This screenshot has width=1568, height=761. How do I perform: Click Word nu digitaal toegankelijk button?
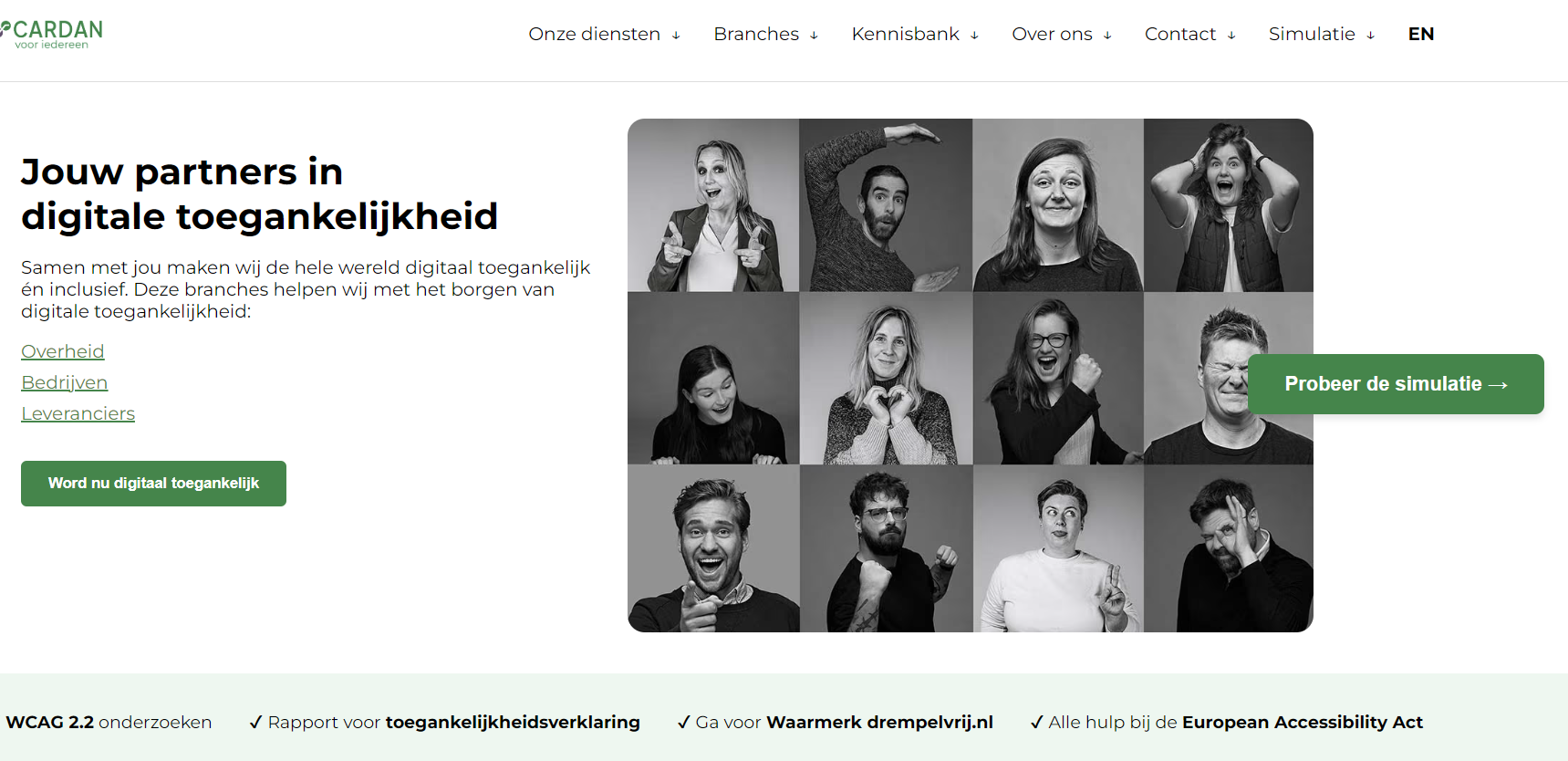153,484
